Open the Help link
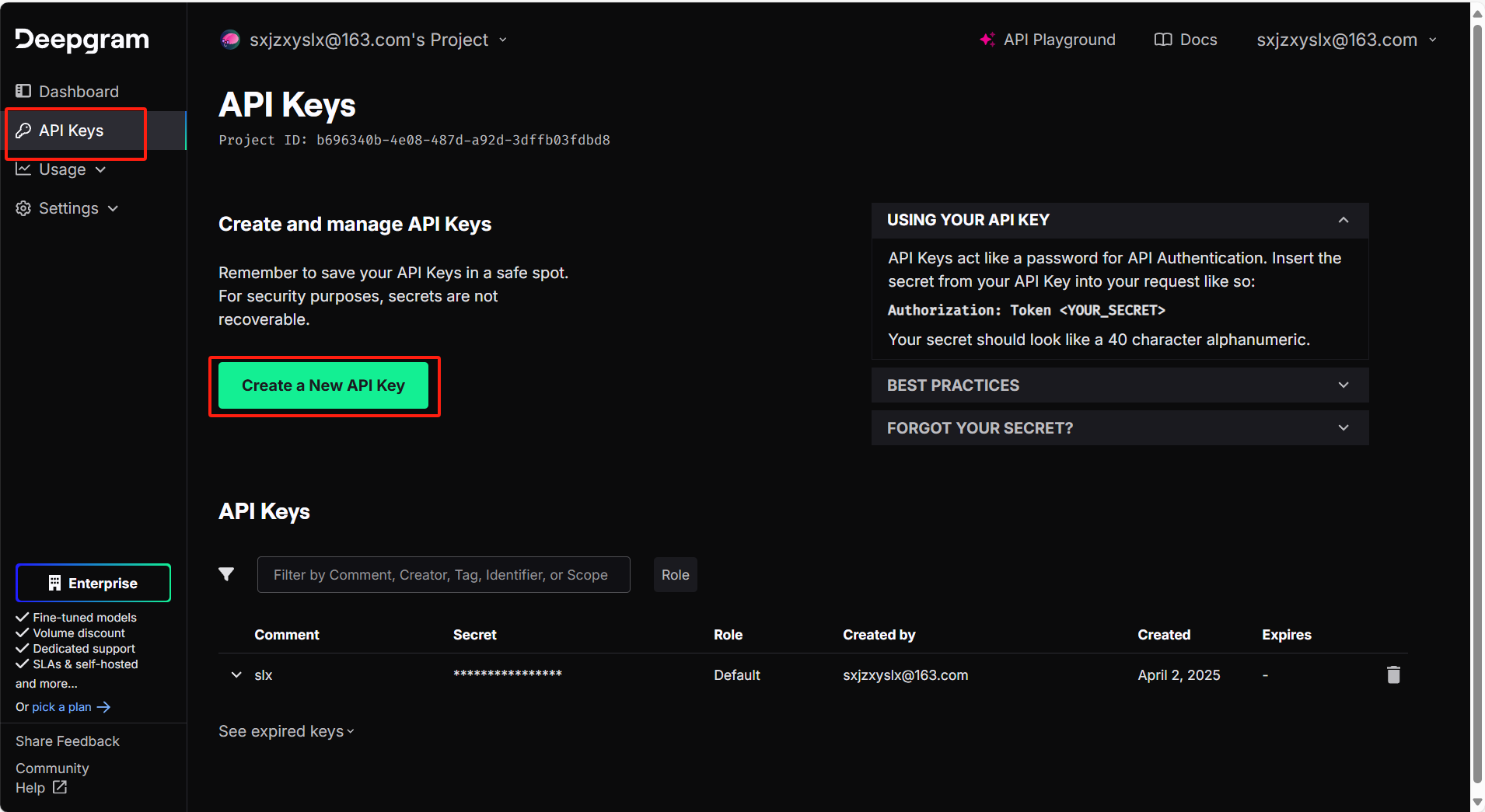1485x812 pixels. tap(30, 788)
